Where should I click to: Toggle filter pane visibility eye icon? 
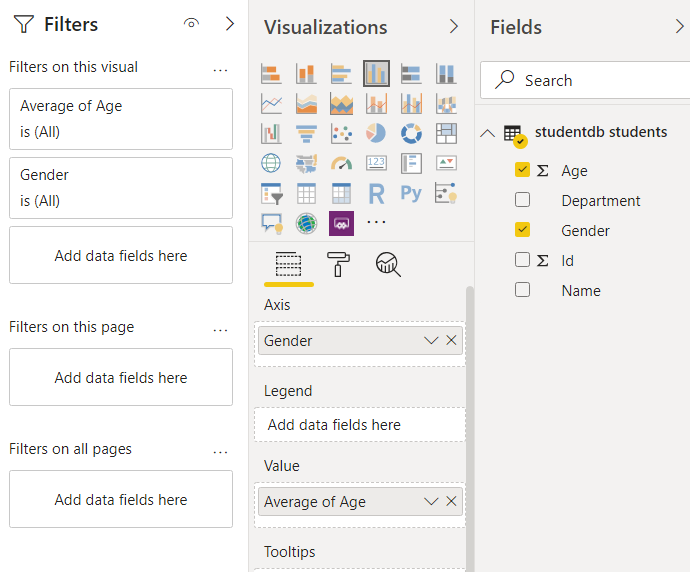pyautogui.click(x=192, y=24)
